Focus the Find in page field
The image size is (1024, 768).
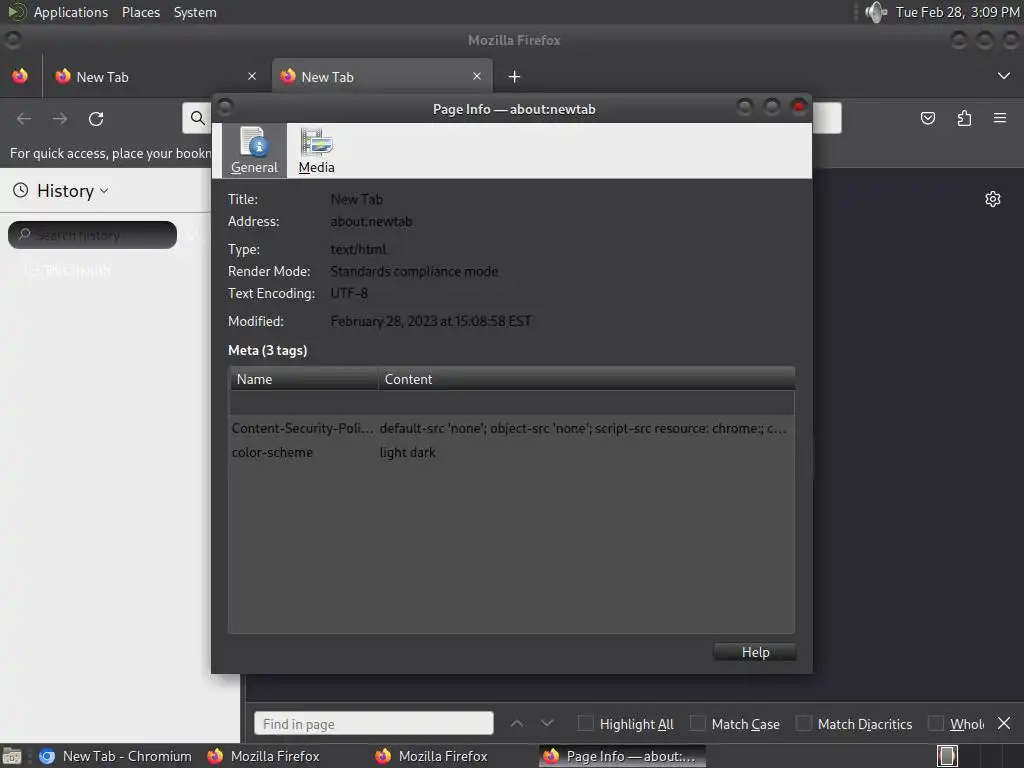coord(374,724)
